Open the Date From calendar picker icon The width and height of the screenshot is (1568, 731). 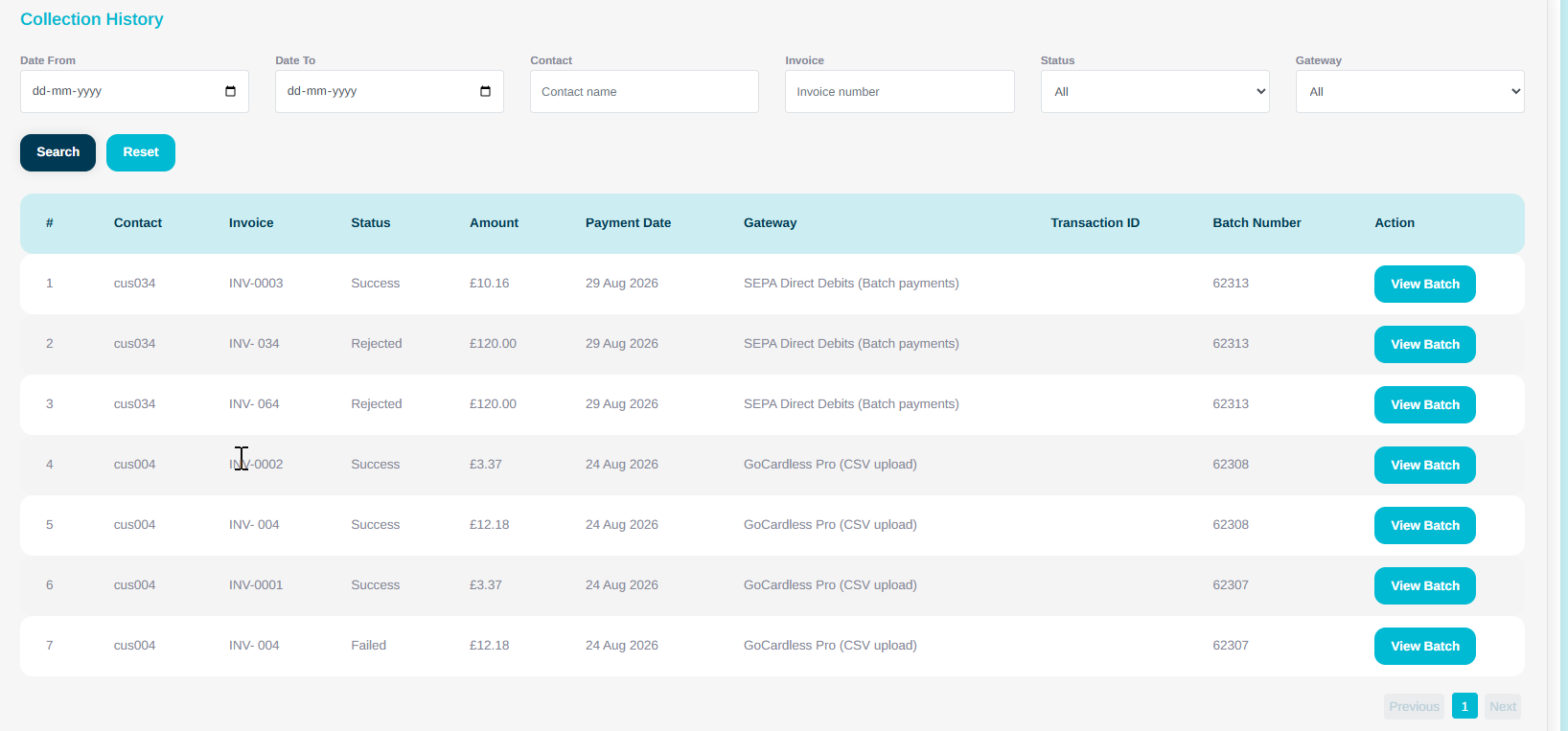click(x=230, y=91)
